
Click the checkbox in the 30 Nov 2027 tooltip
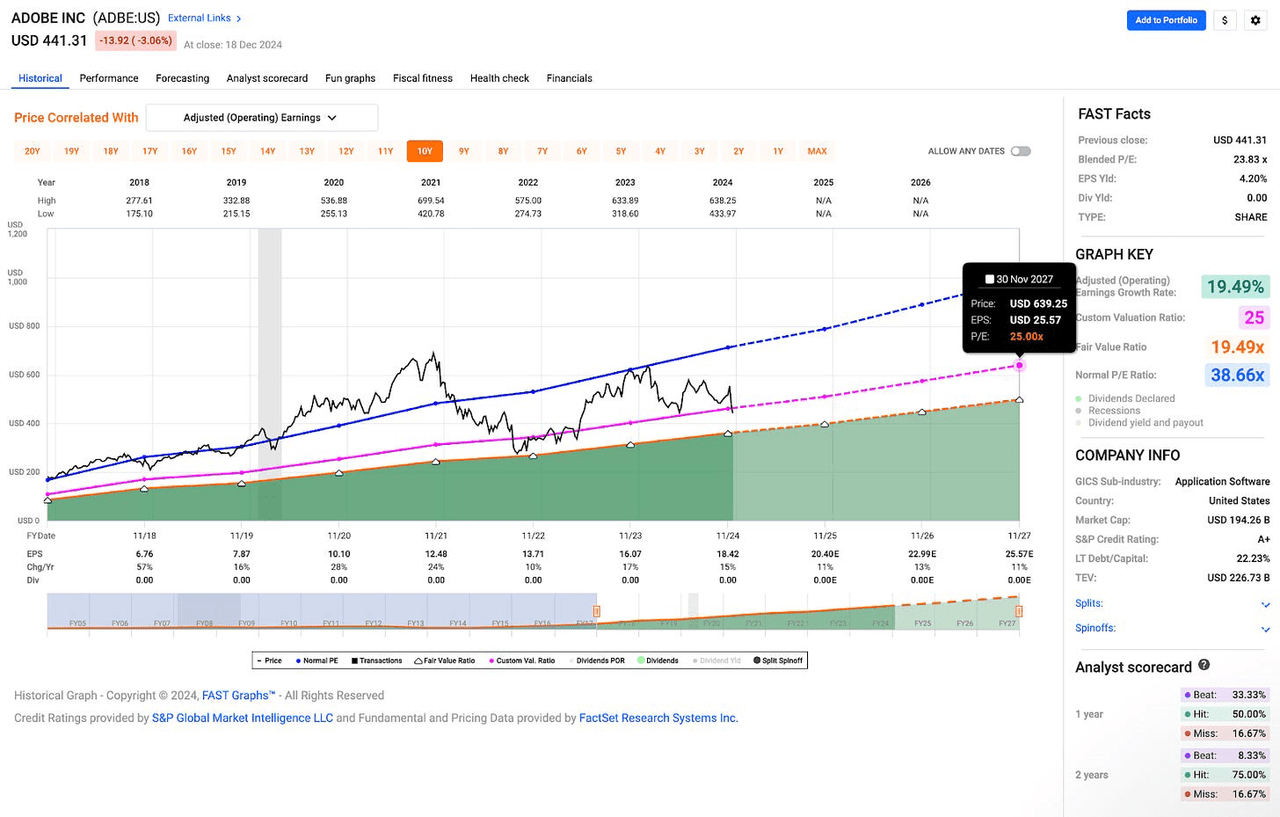(989, 279)
